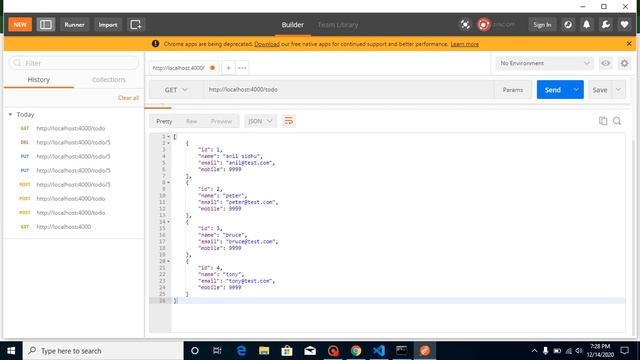Image resolution: width=640 pixels, height=360 pixels.
Task: Click Clear all history link
Action: (x=129, y=98)
